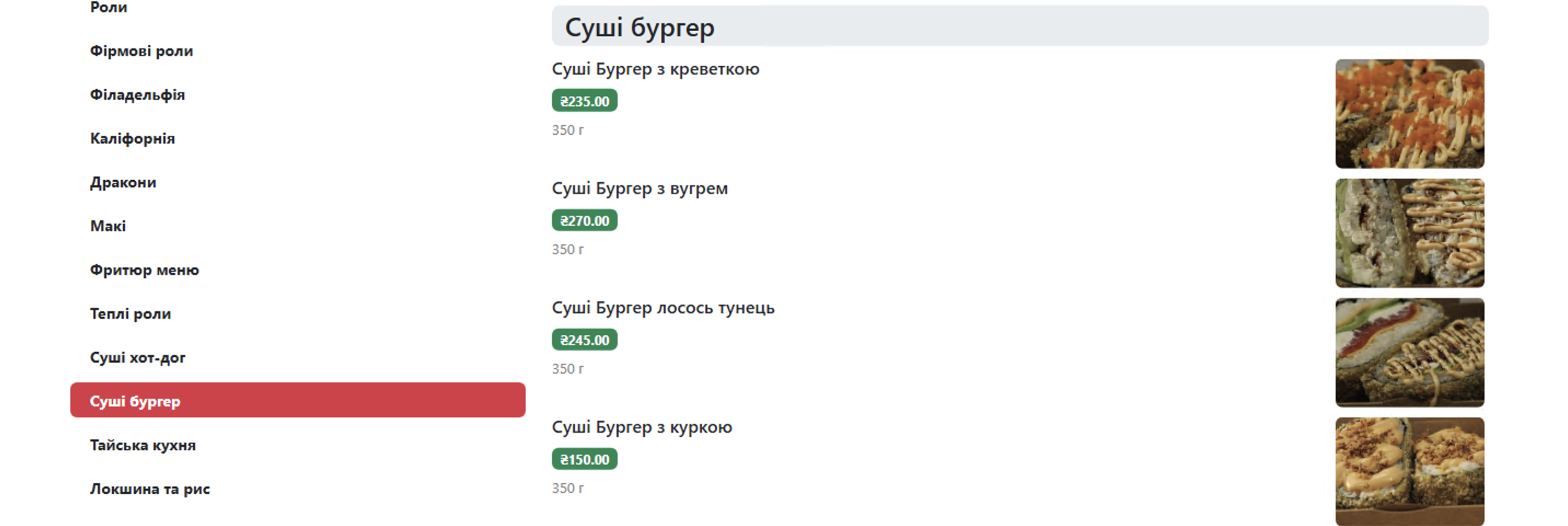Click the ₴245.00 price badge
The width and height of the screenshot is (1568, 526).
point(584,340)
